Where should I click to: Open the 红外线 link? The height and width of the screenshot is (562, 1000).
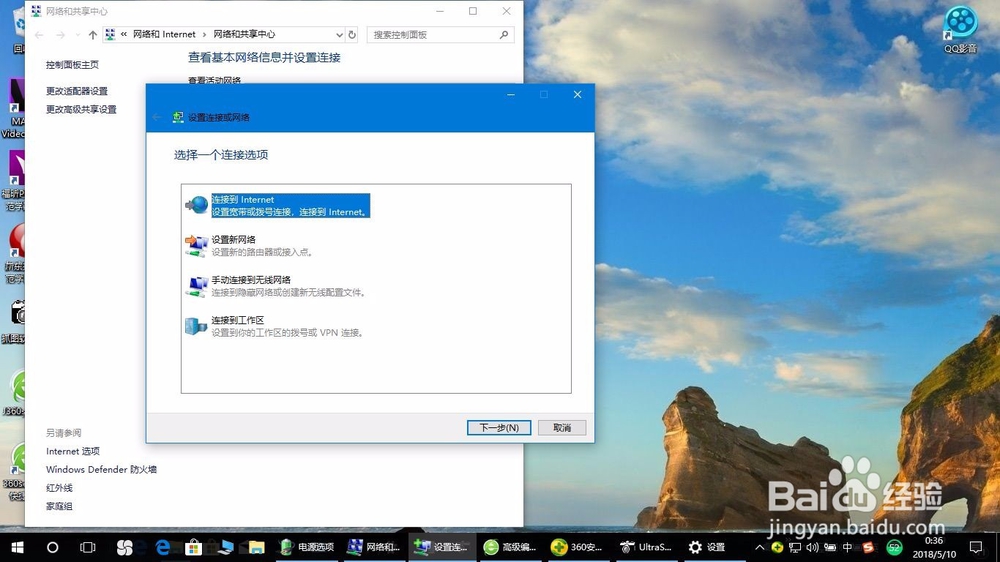59,488
